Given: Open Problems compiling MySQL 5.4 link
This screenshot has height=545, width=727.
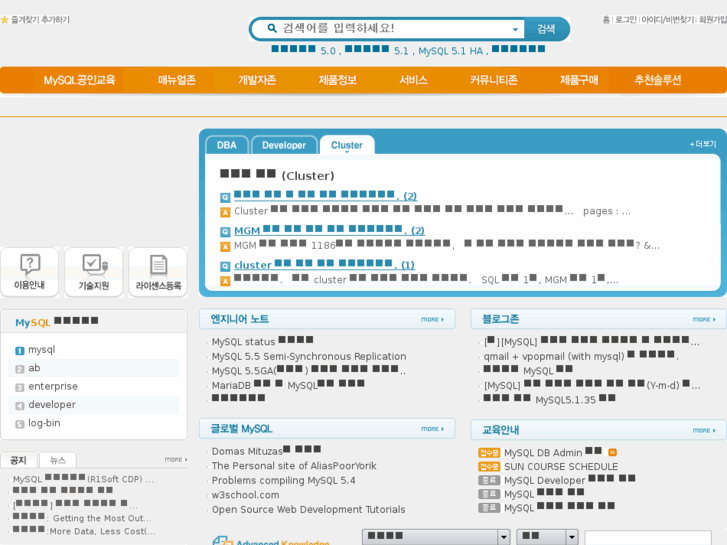Looking at the screenshot, I should tap(283, 481).
